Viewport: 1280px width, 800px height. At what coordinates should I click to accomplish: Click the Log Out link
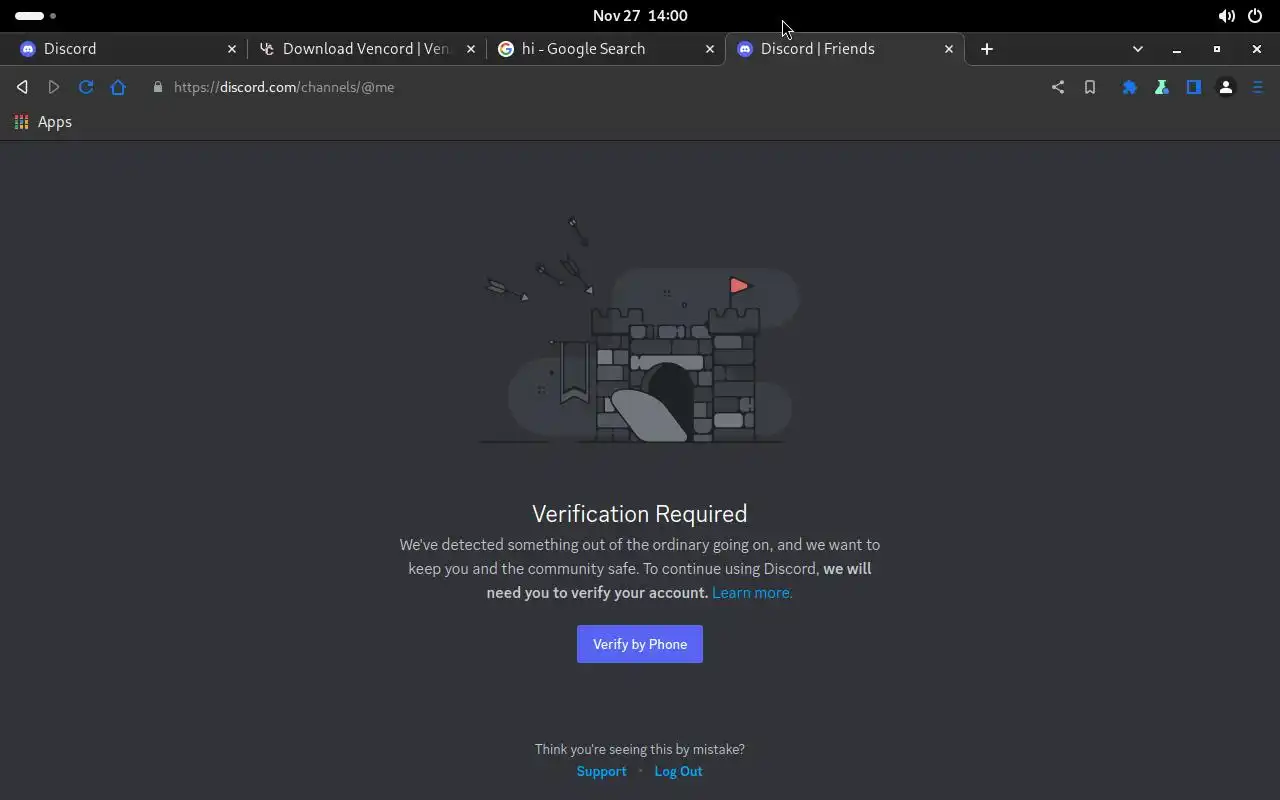pos(678,771)
